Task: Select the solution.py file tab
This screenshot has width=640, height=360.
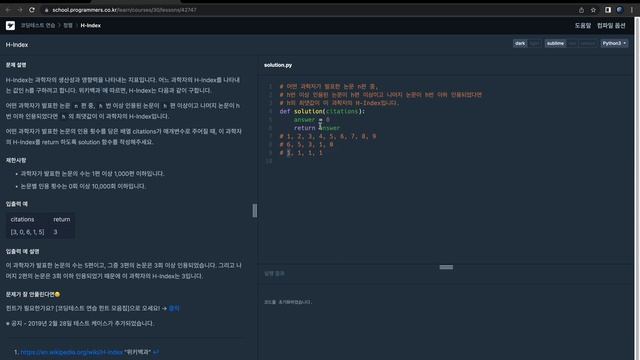Action: click(278, 65)
